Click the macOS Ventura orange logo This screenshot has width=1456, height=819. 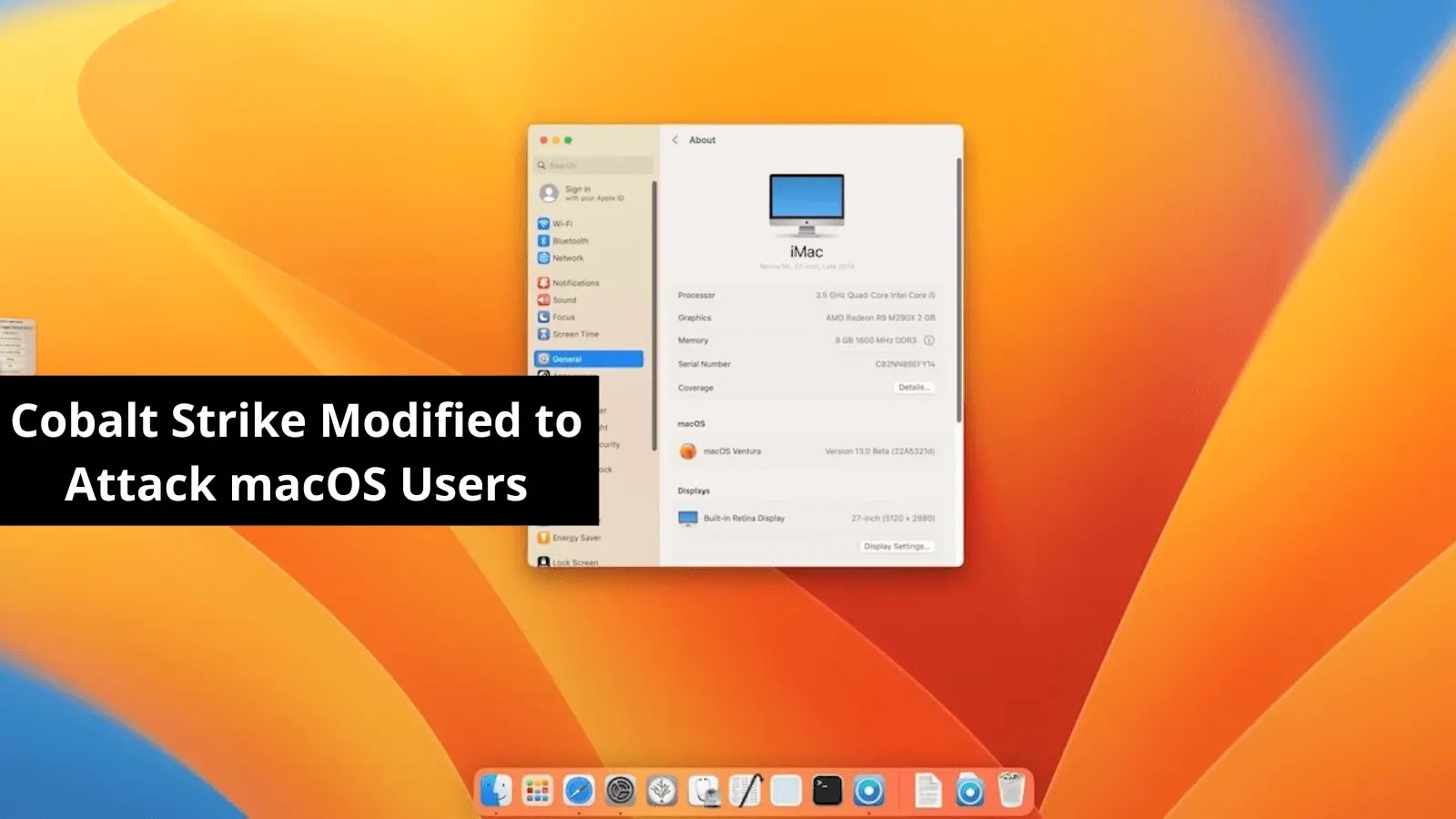pos(688,451)
